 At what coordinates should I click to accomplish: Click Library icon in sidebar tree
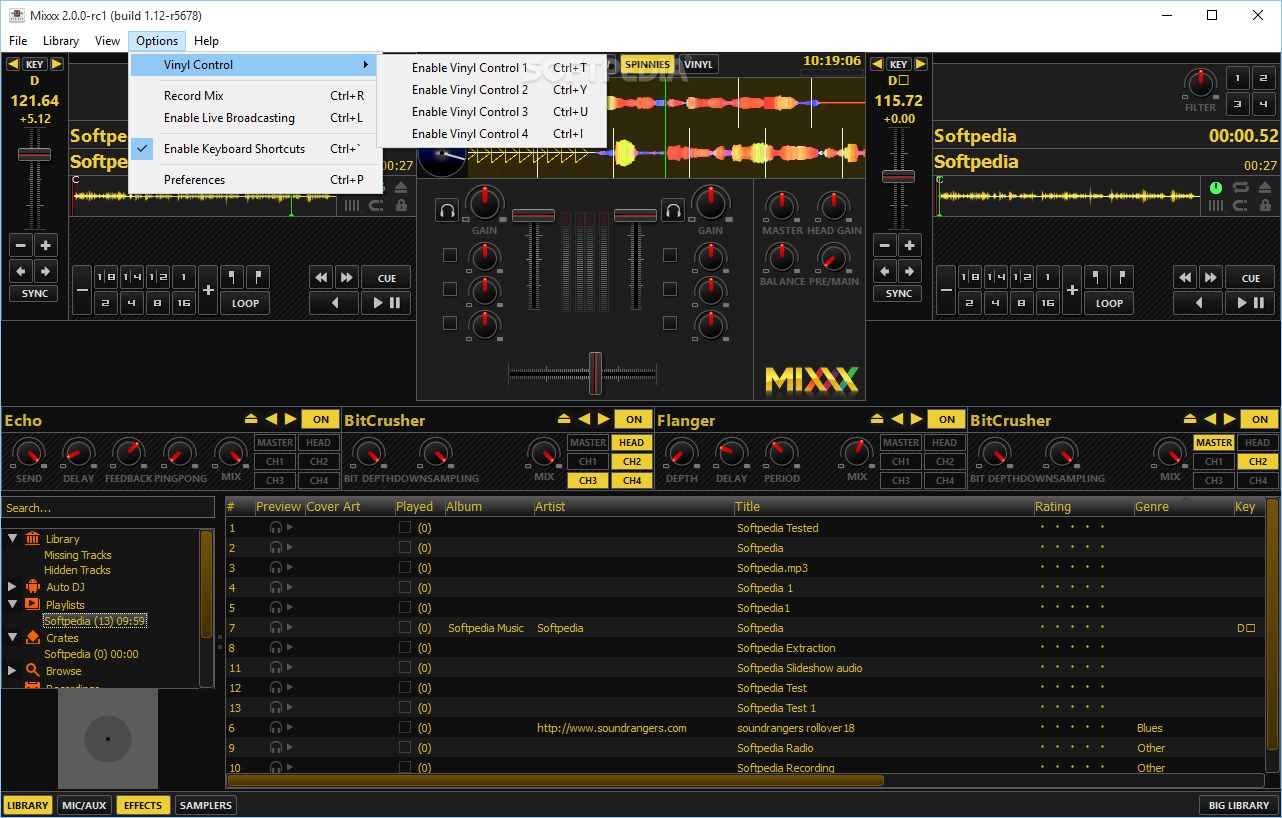[x=32, y=538]
